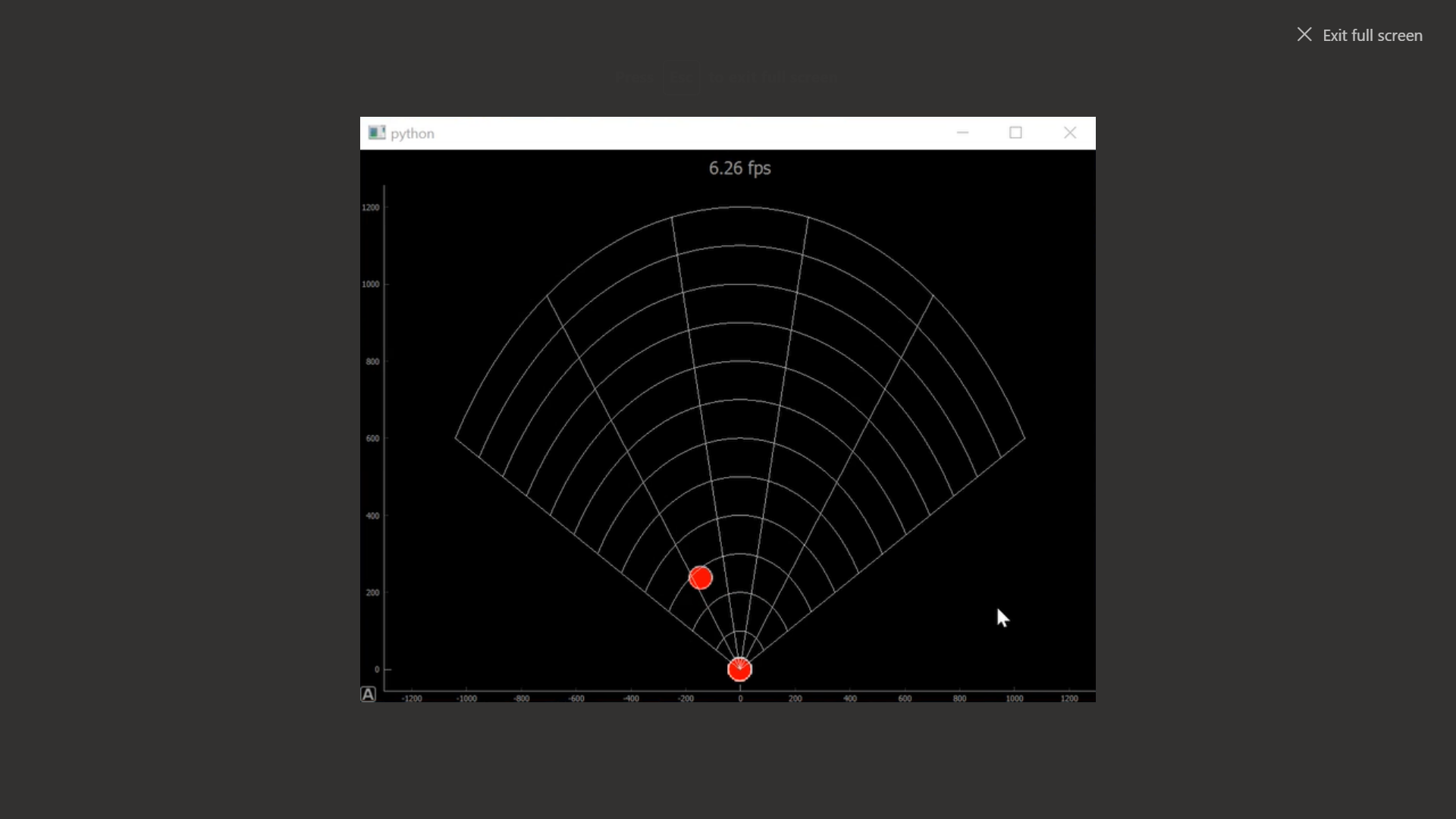Click the red target dot left of center
The width and height of the screenshot is (1456, 819).
pos(700,579)
